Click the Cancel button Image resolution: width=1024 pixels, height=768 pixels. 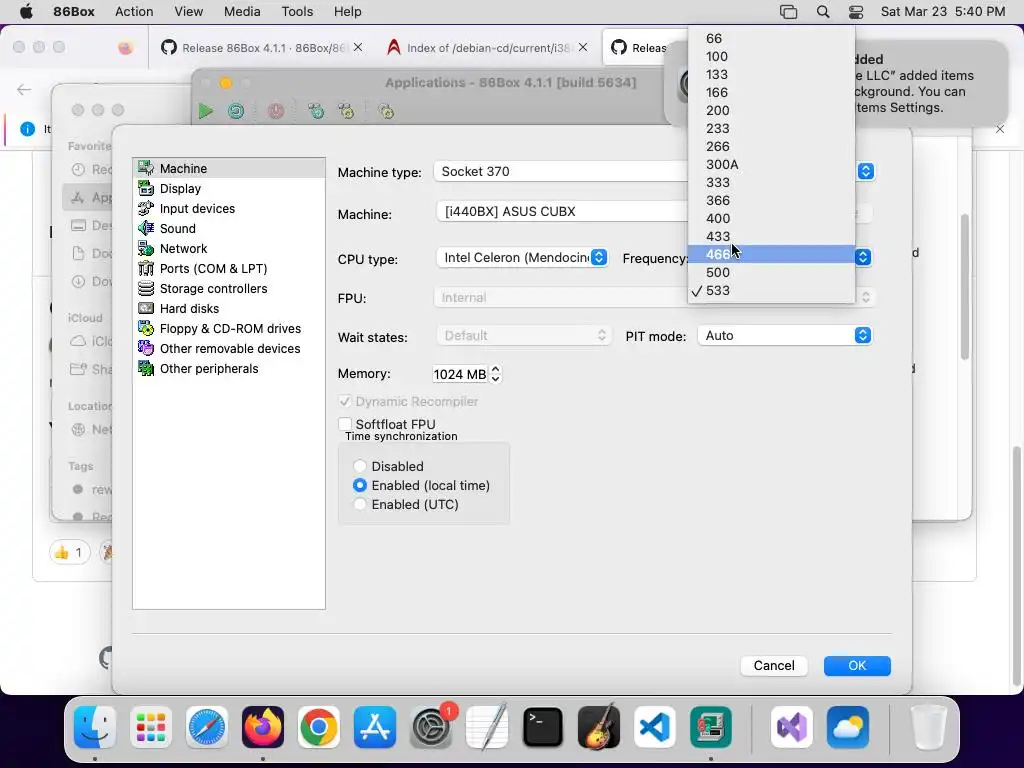pyautogui.click(x=774, y=665)
